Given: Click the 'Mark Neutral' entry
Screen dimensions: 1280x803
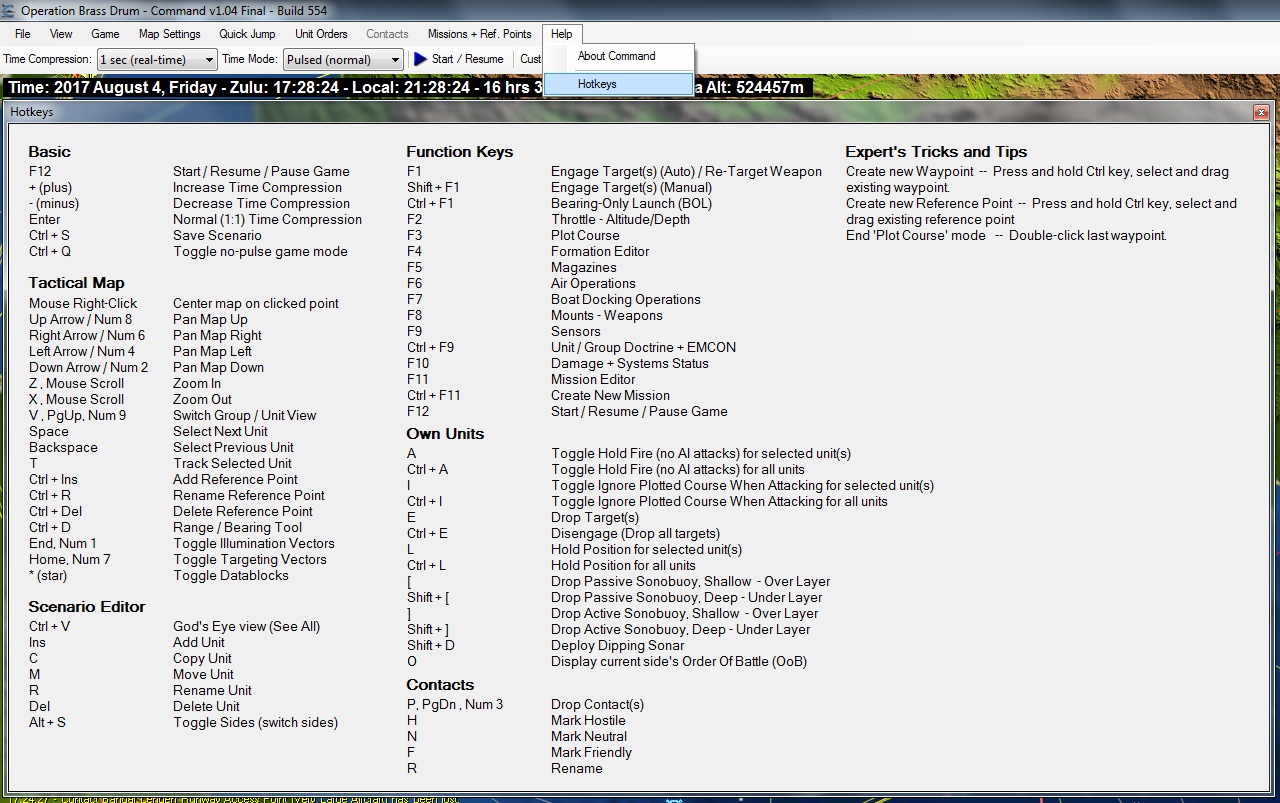Looking at the screenshot, I should tap(590, 736).
